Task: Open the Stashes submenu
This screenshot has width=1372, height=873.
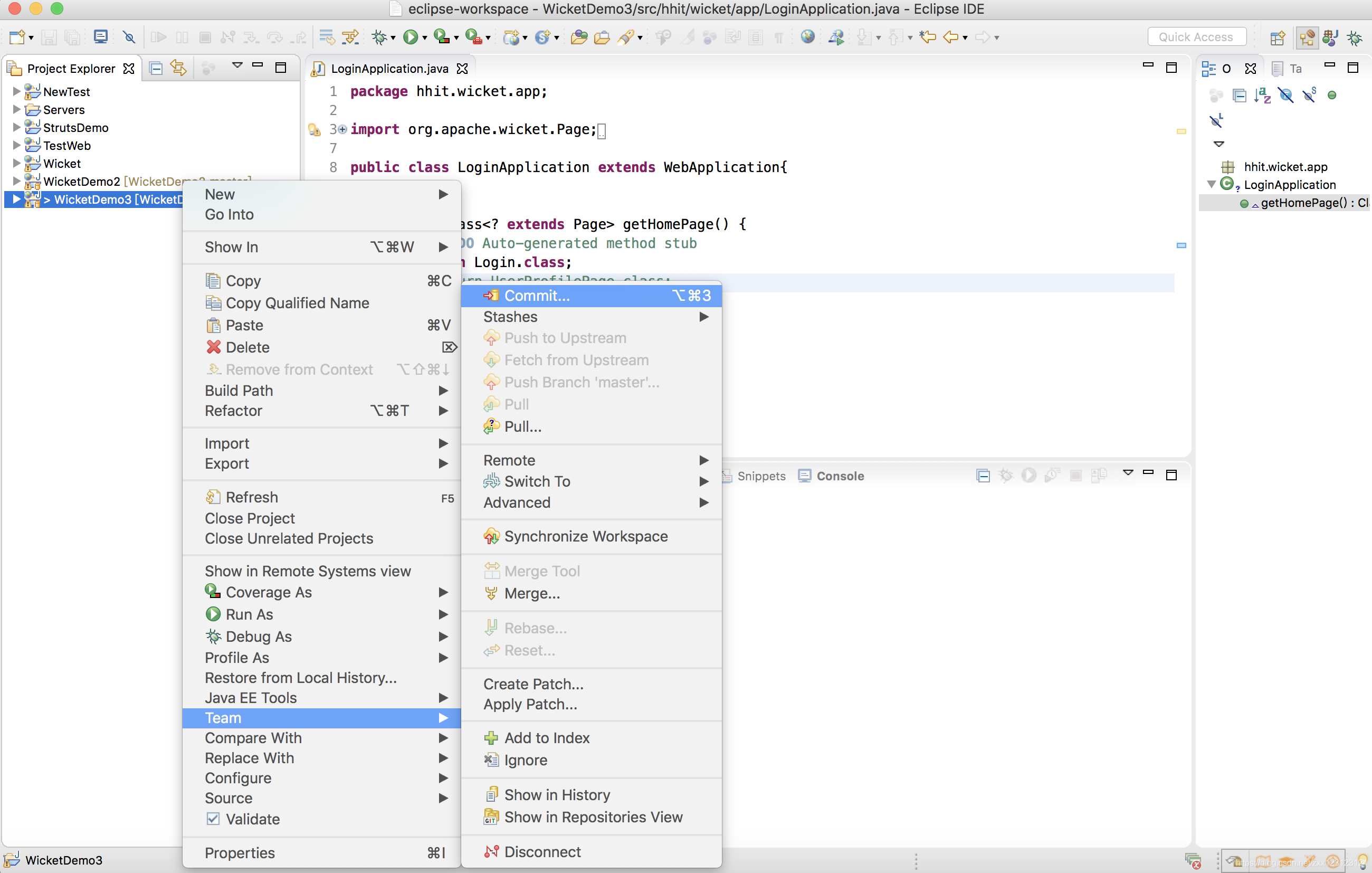Action: [x=592, y=317]
